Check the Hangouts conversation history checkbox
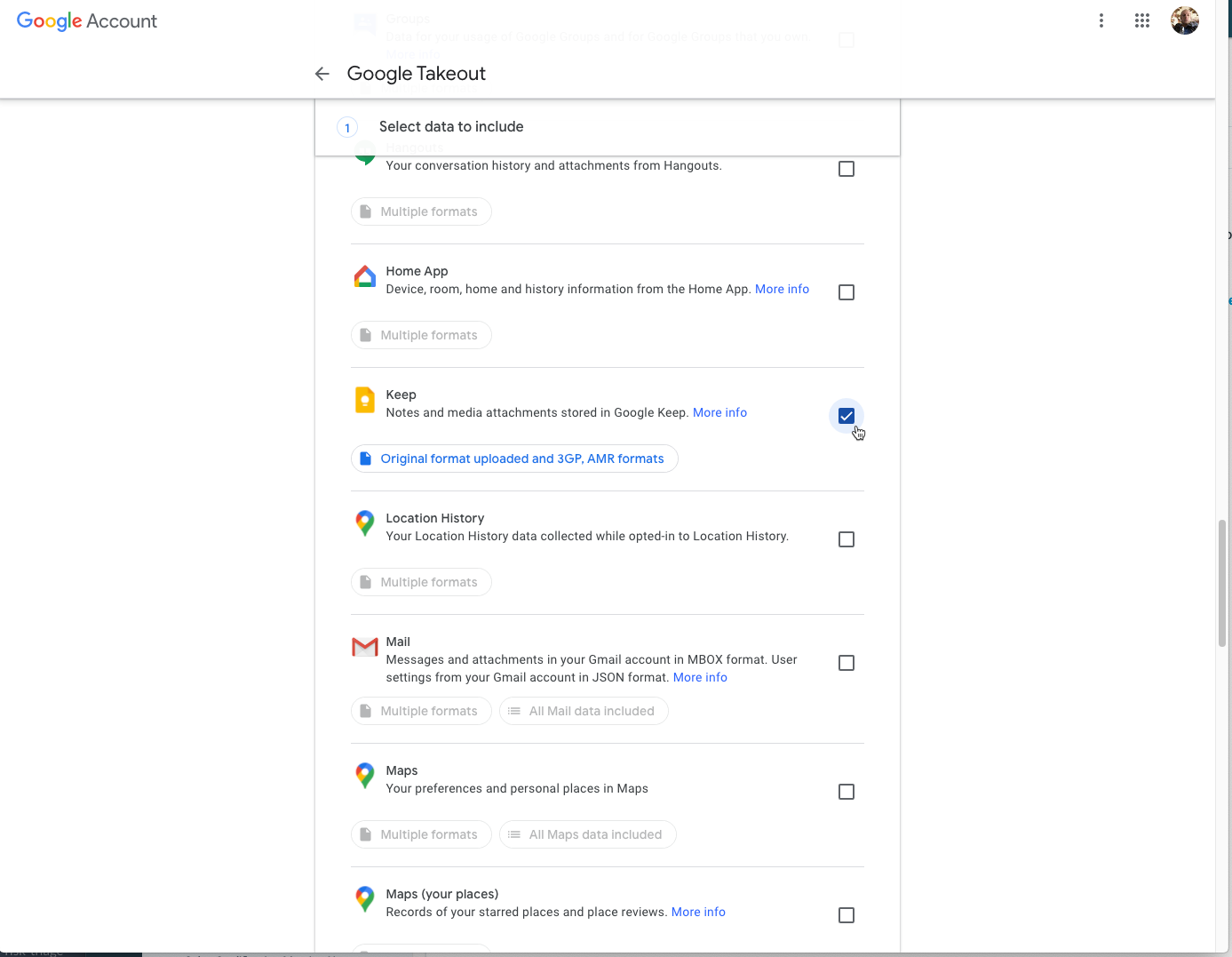This screenshot has height=957, width=1232. [847, 169]
